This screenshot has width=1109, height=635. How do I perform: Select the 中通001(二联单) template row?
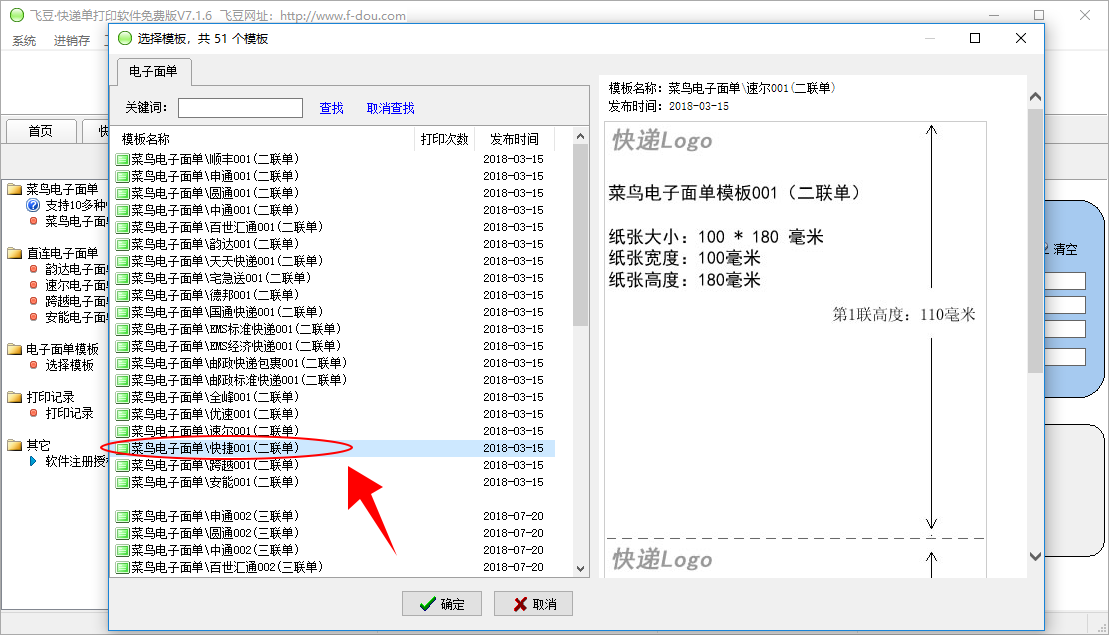[335, 210]
